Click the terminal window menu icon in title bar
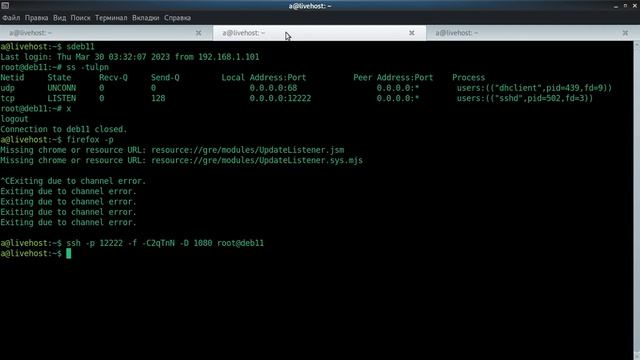This screenshot has width=640, height=360. pos(5,6)
